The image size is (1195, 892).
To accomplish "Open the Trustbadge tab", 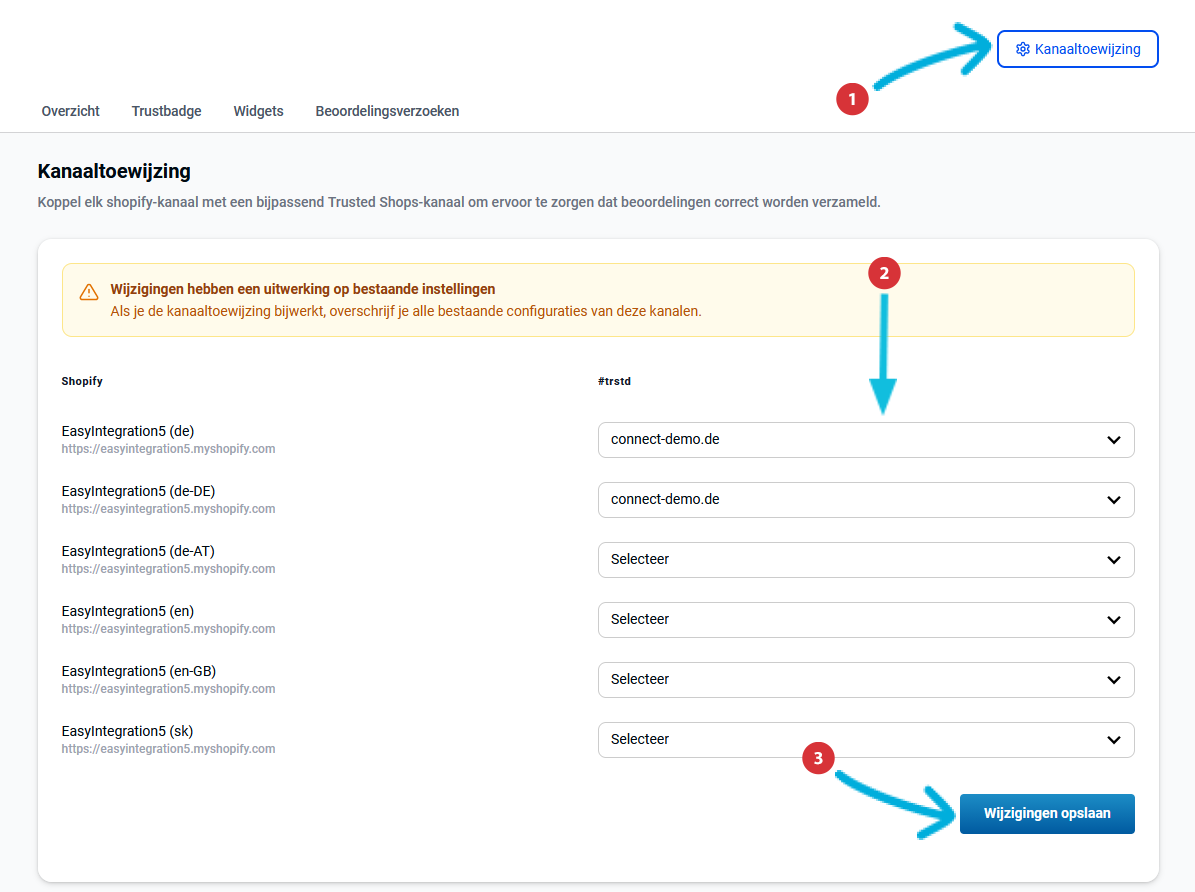I will tap(167, 111).
